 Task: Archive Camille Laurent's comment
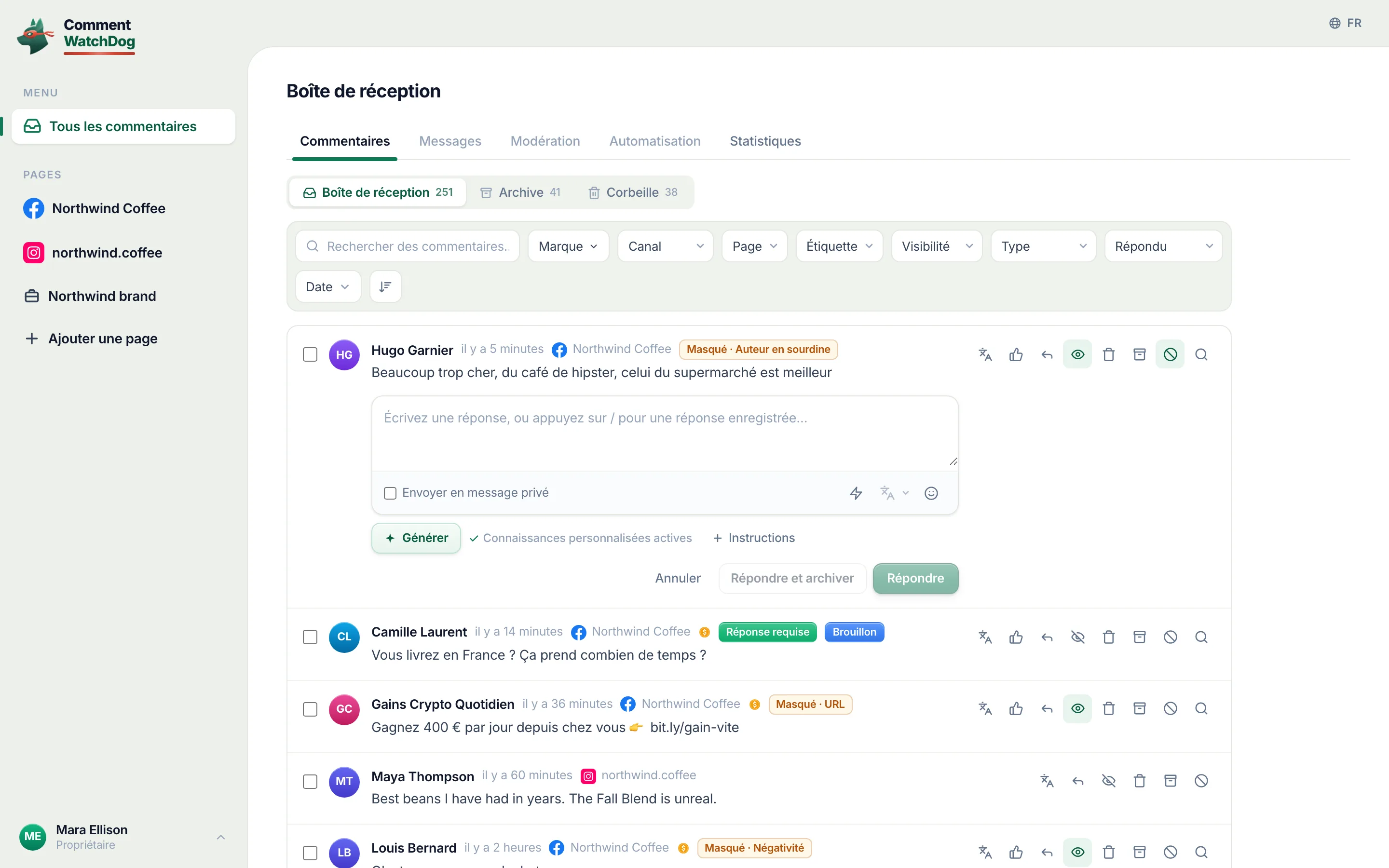coord(1139,637)
